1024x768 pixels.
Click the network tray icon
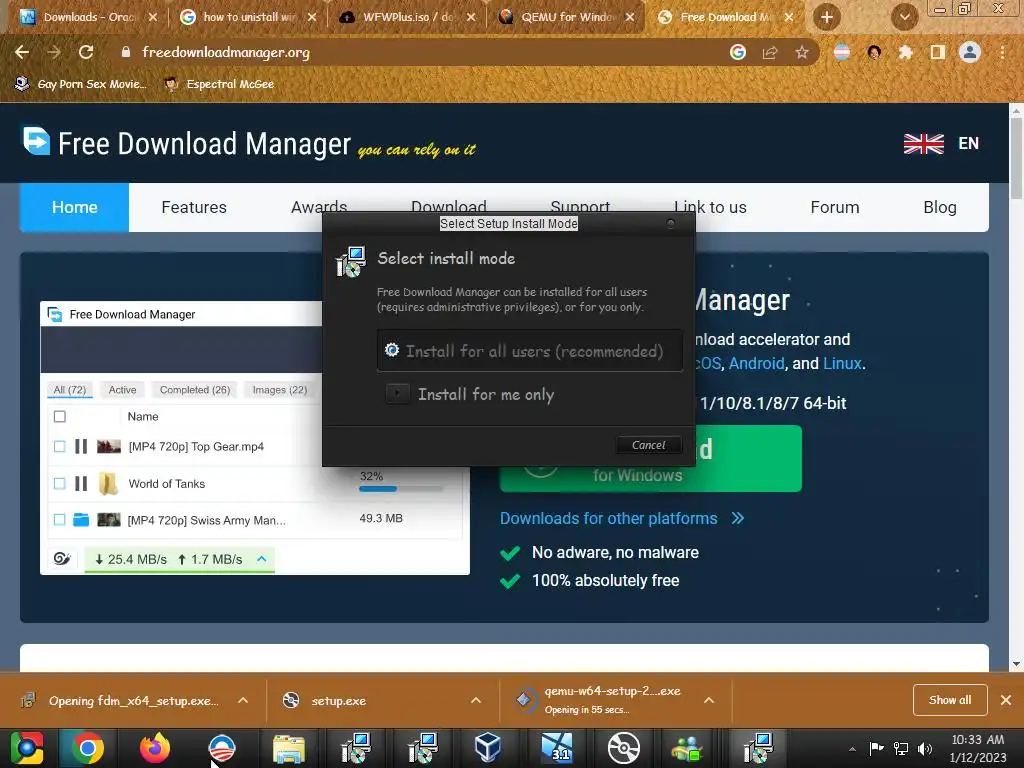coord(901,748)
